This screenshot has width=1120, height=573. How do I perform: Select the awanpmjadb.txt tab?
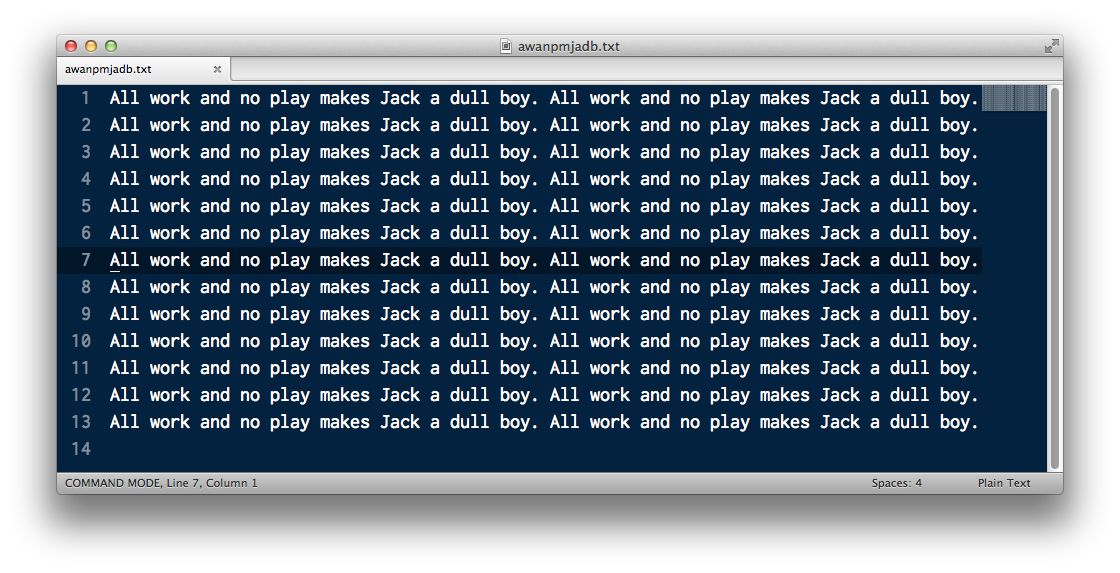coord(143,69)
